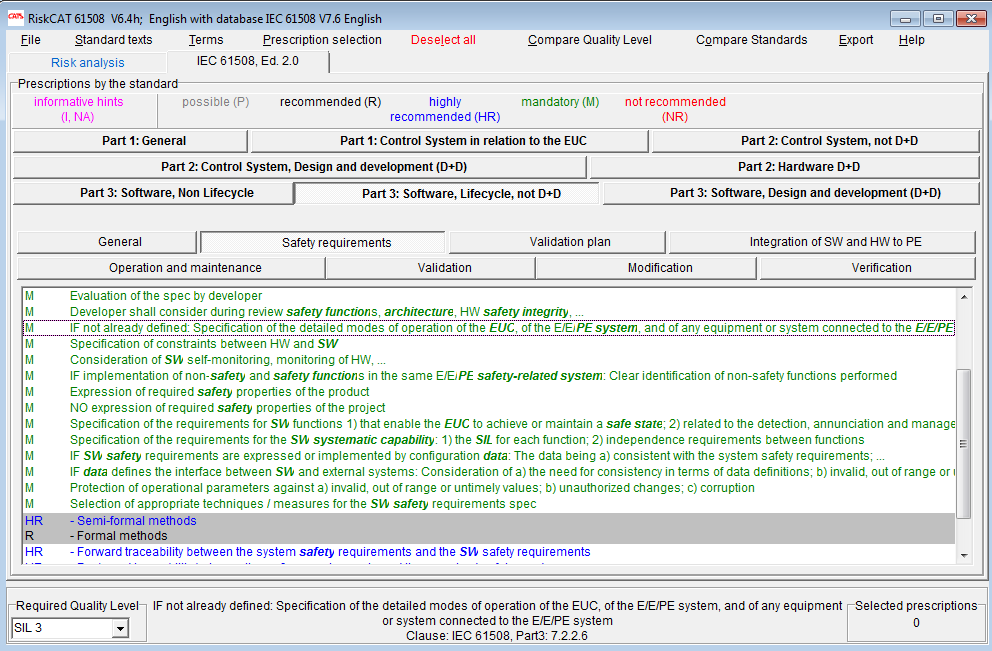Select the '- Semi-formal methods' row

488,521
